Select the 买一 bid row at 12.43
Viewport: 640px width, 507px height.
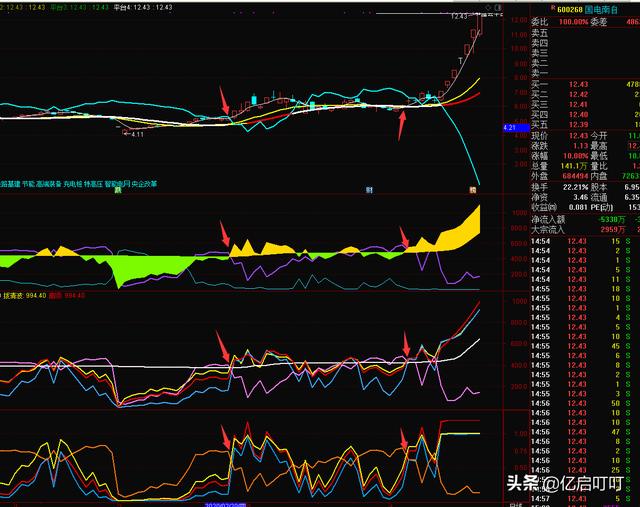point(585,84)
